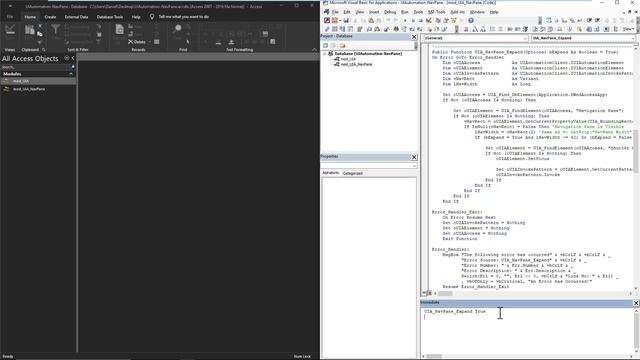Switch to the Database Tools tab

pos(110,17)
